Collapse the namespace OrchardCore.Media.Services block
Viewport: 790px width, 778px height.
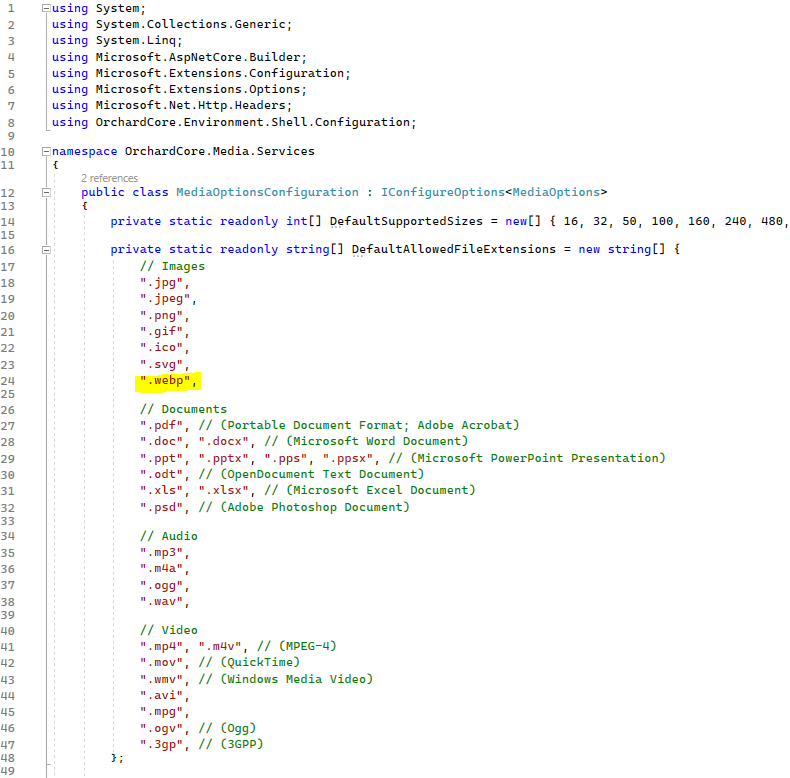tap(46, 151)
